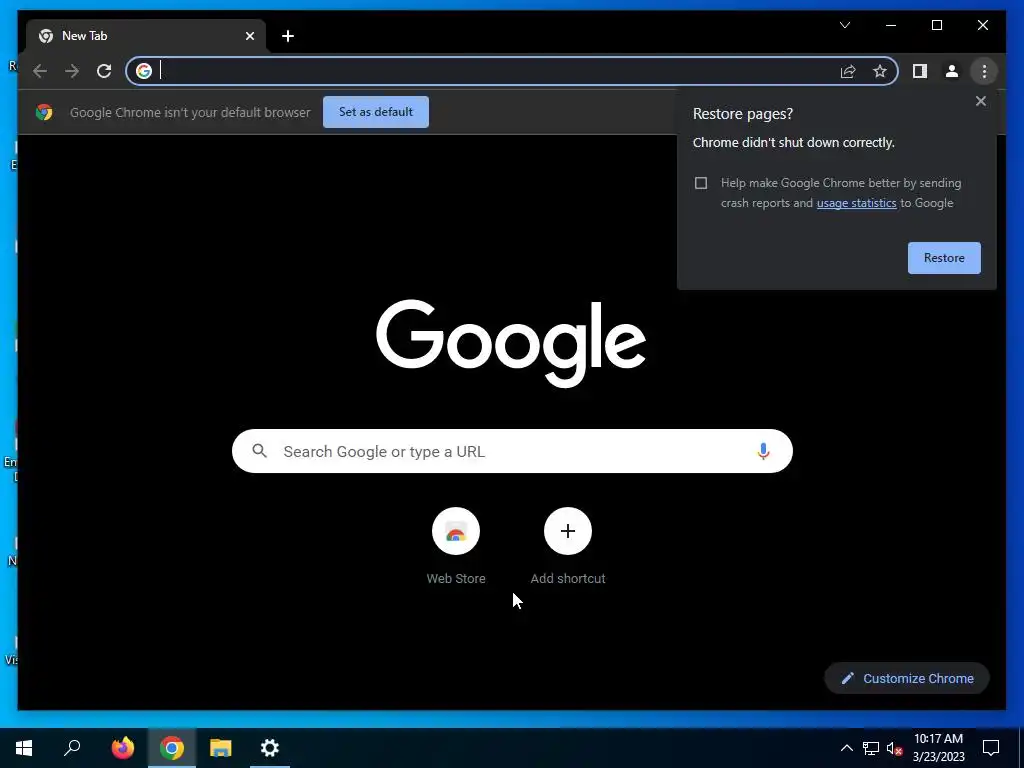Image resolution: width=1024 pixels, height=768 pixels.
Task: Share this page icon in omnibox
Action: (x=848, y=71)
